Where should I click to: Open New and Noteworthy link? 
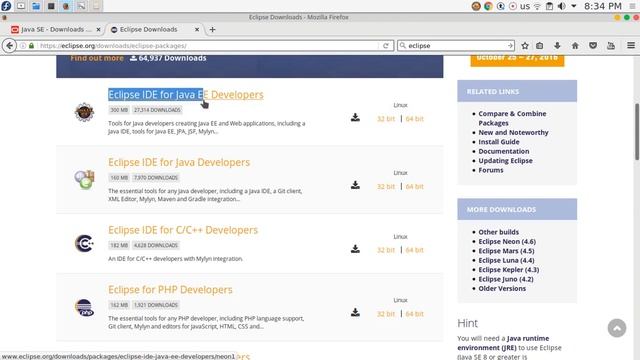(513, 133)
